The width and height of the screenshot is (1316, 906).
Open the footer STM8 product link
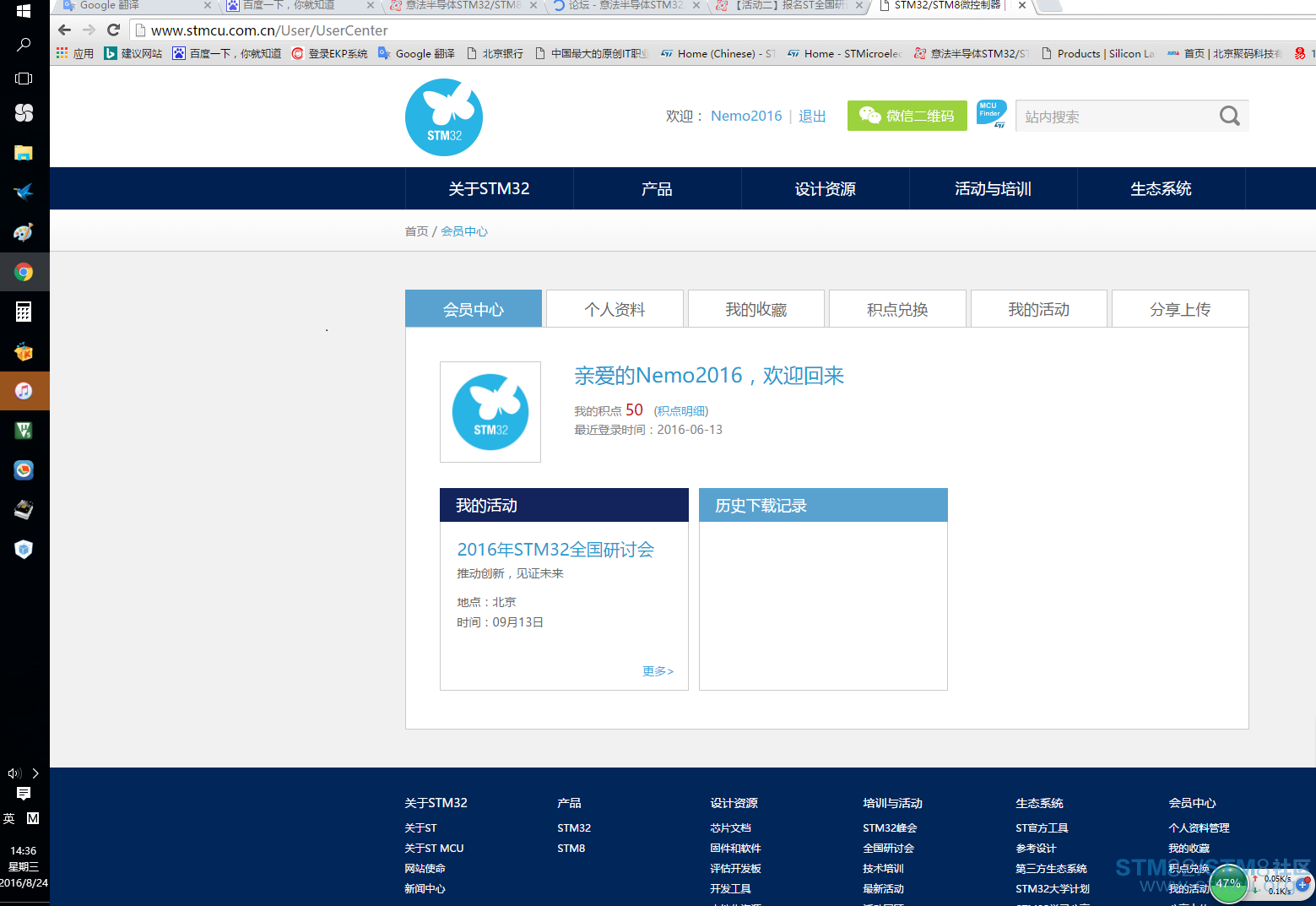point(571,849)
